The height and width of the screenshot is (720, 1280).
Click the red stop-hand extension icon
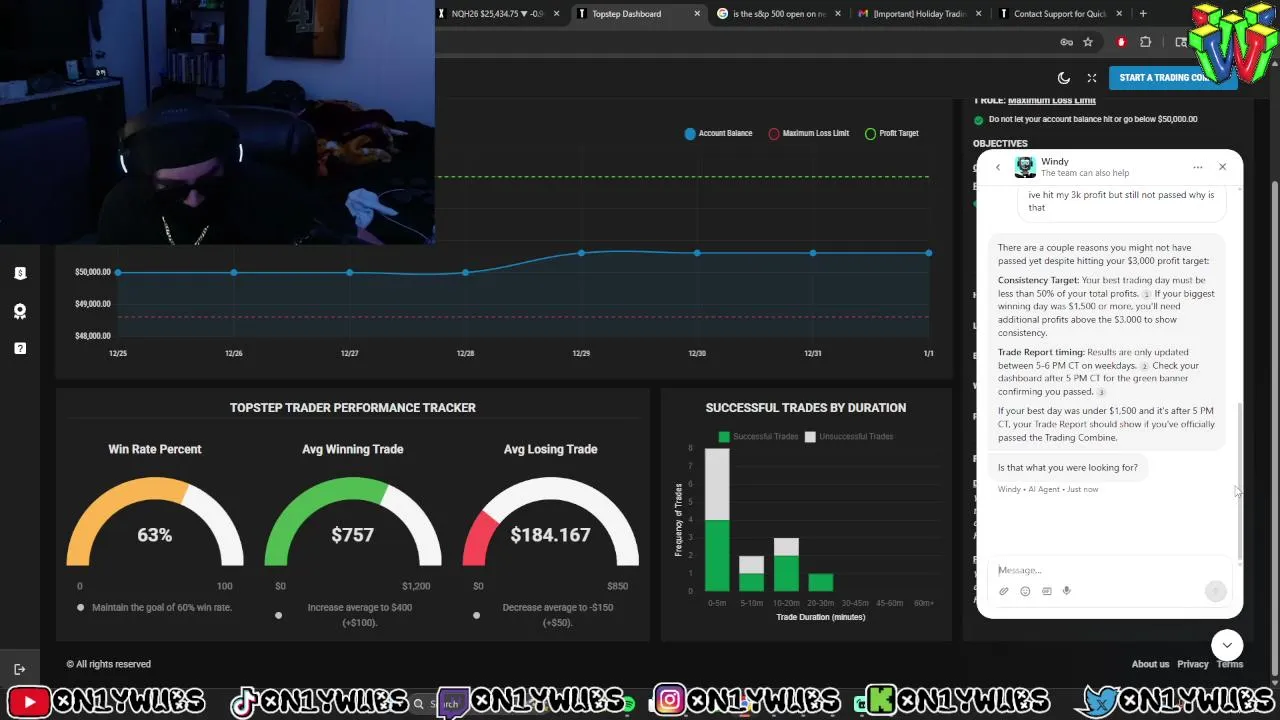tap(1121, 42)
